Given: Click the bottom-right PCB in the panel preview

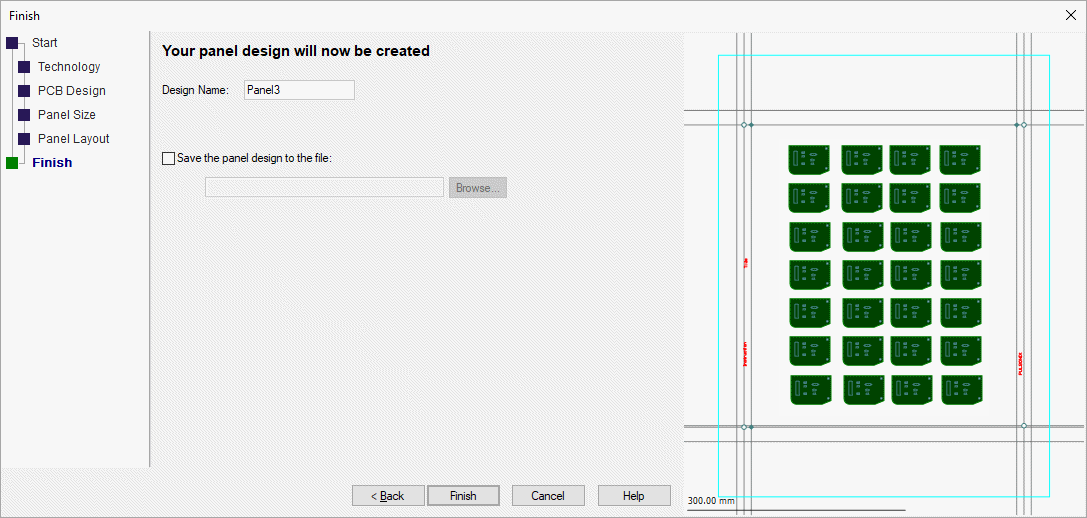Looking at the screenshot, I should [x=960, y=390].
